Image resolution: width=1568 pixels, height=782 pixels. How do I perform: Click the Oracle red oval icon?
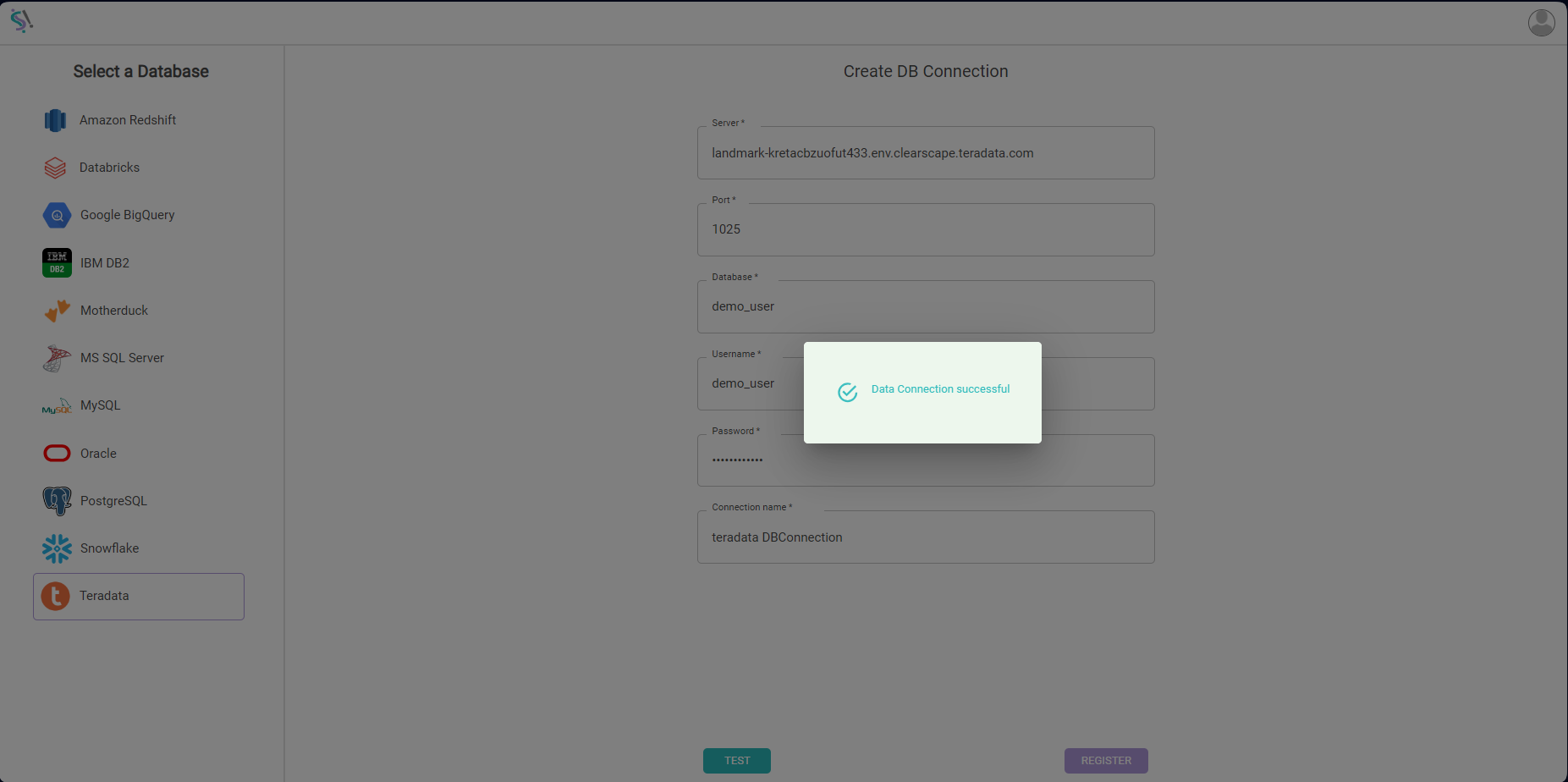[x=57, y=454]
